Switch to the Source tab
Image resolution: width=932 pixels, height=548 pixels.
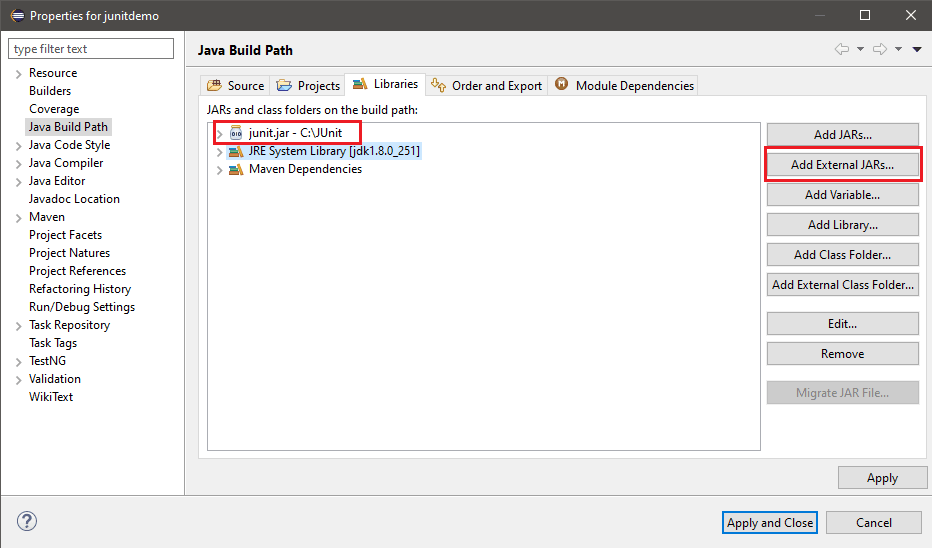236,86
